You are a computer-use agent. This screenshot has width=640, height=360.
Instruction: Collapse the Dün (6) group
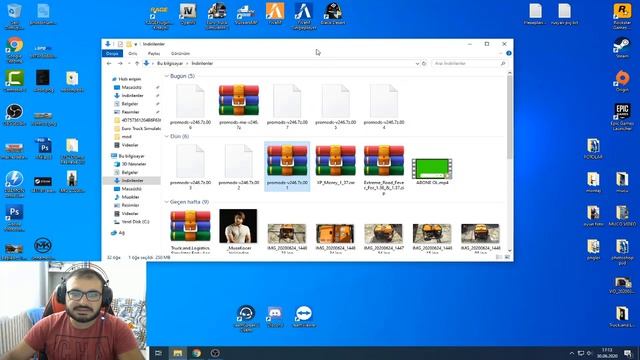click(x=167, y=136)
